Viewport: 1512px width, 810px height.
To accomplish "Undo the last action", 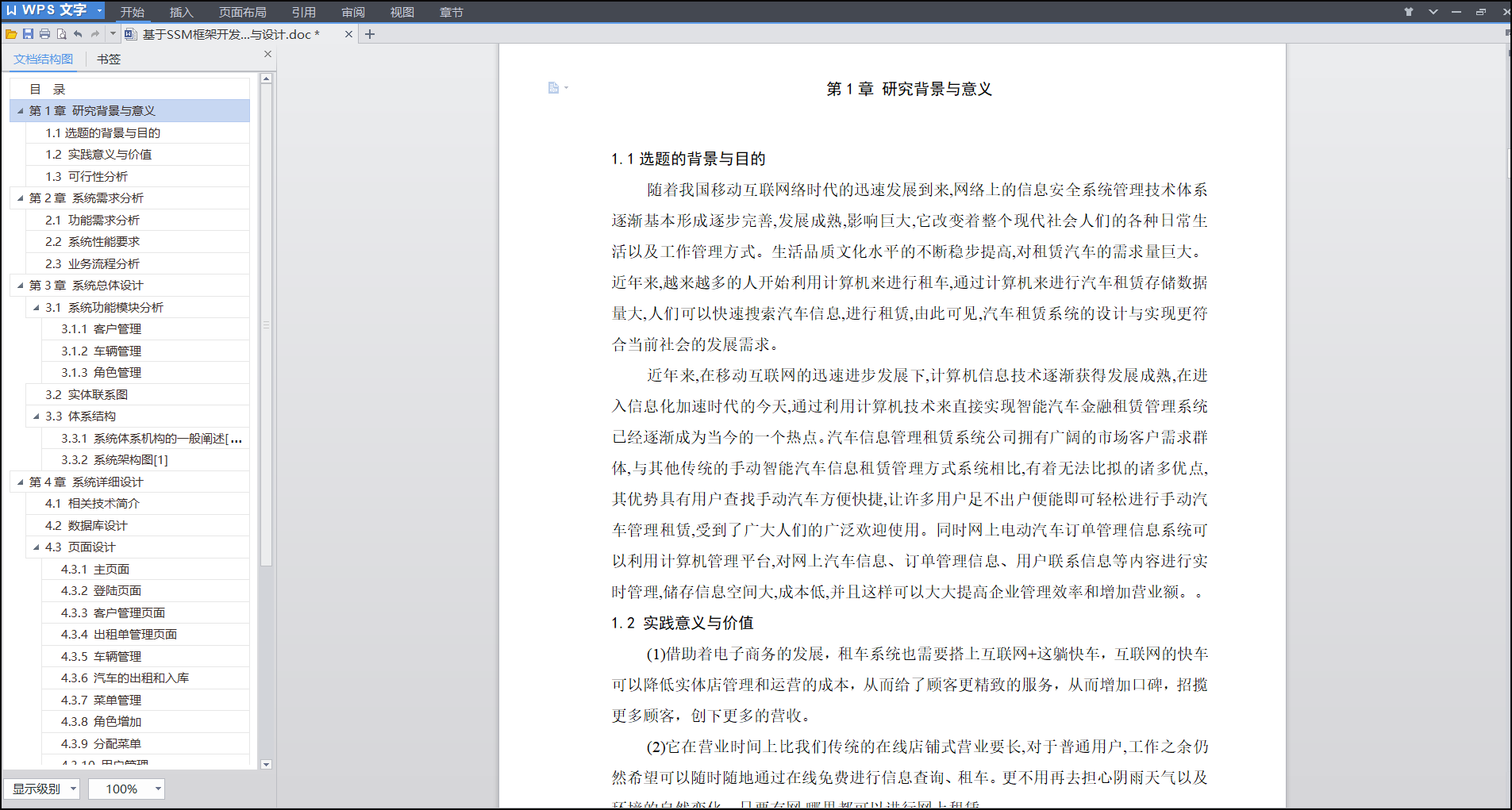I will pos(78,34).
